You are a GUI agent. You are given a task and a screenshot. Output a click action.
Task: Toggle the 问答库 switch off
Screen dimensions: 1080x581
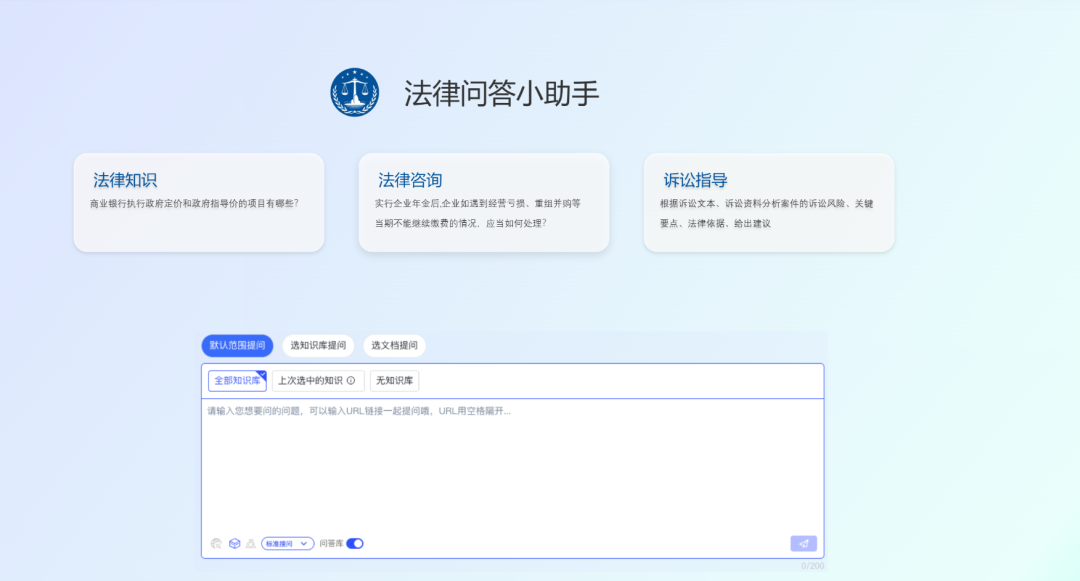[355, 543]
